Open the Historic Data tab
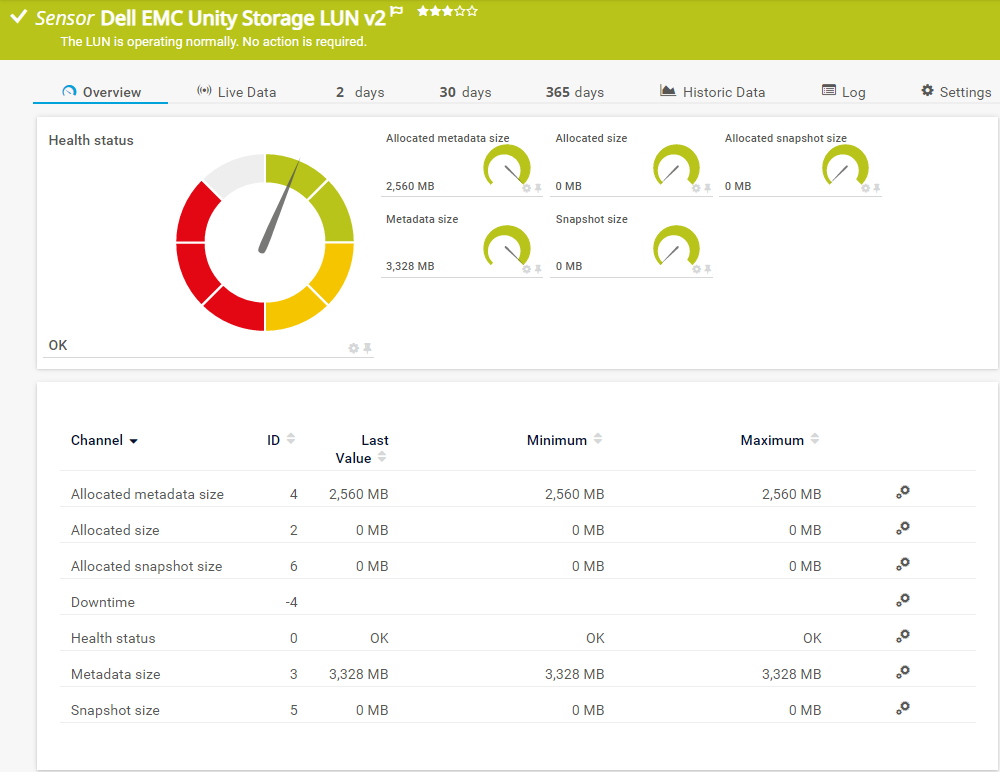 pyautogui.click(x=712, y=92)
